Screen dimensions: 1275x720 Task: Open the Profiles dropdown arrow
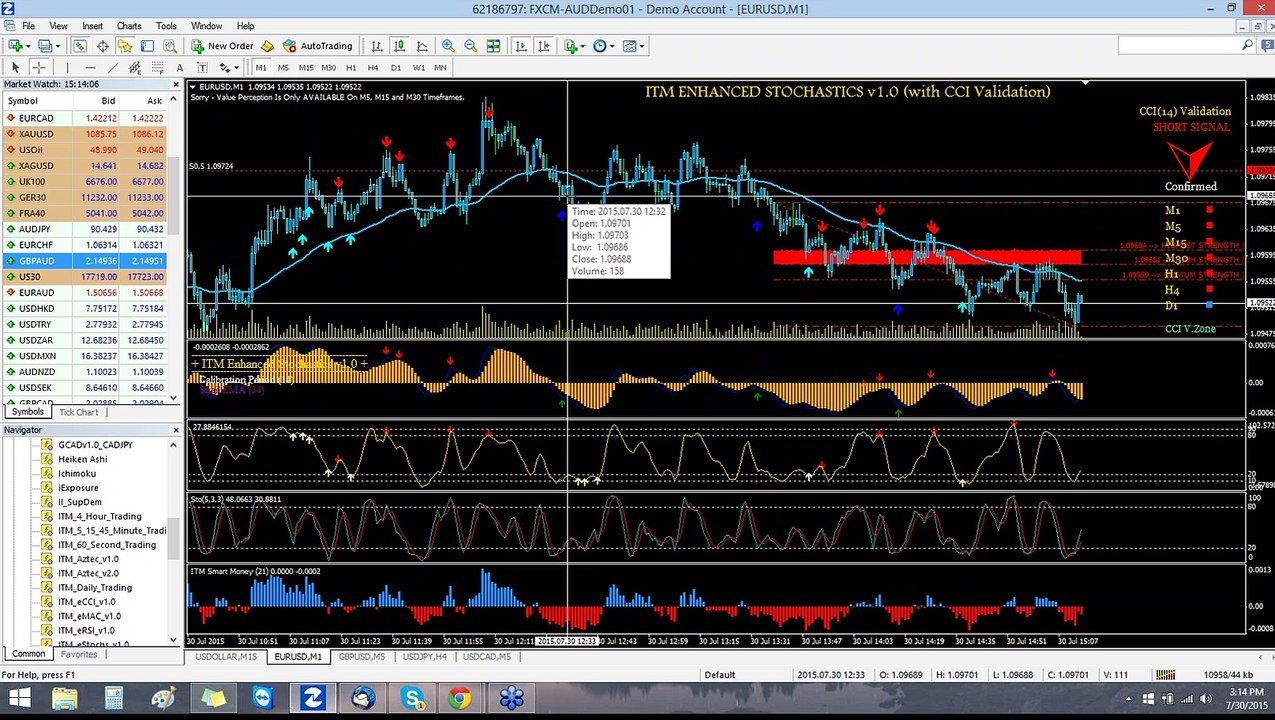(58, 46)
